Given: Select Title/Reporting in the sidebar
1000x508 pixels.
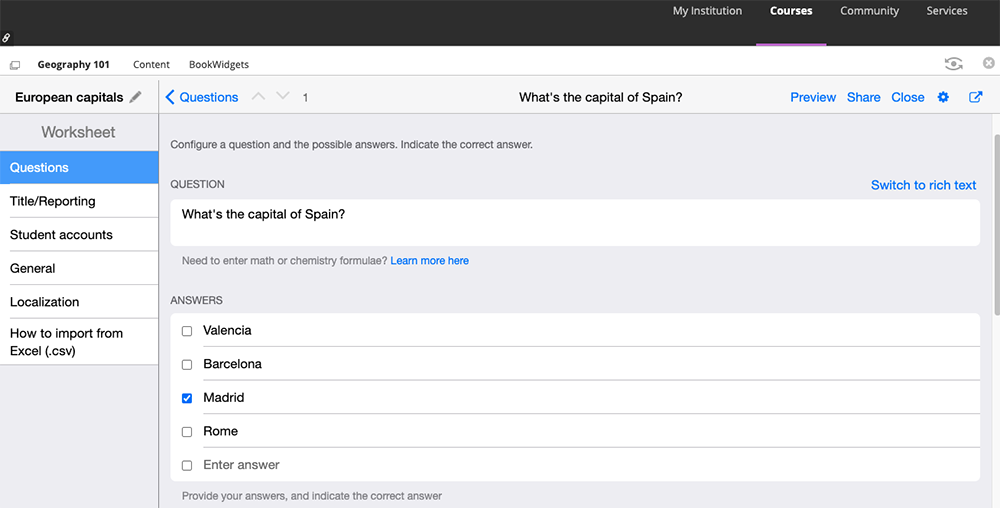Looking at the screenshot, I should click(53, 201).
